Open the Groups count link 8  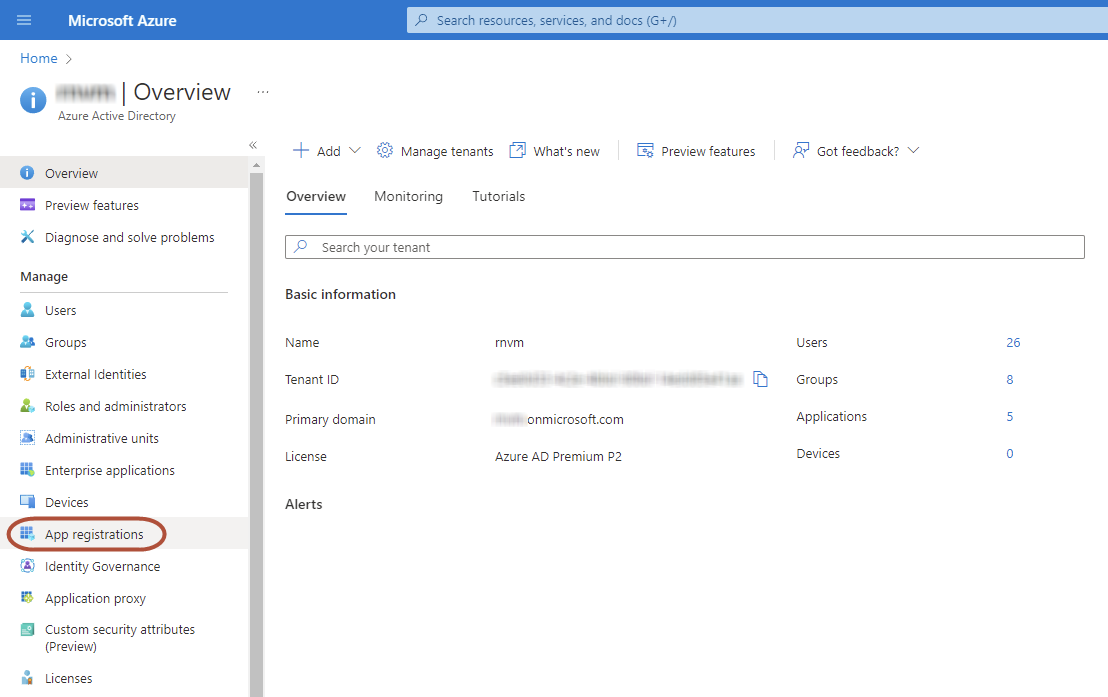point(1010,380)
